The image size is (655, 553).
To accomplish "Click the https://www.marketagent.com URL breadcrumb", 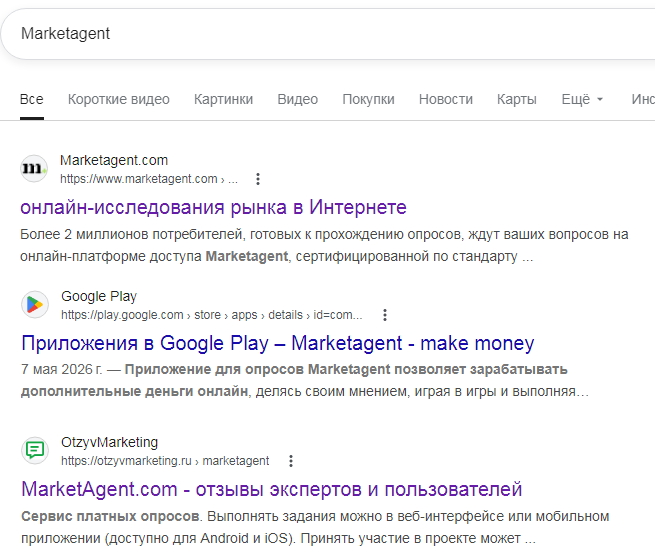I will pos(149,179).
